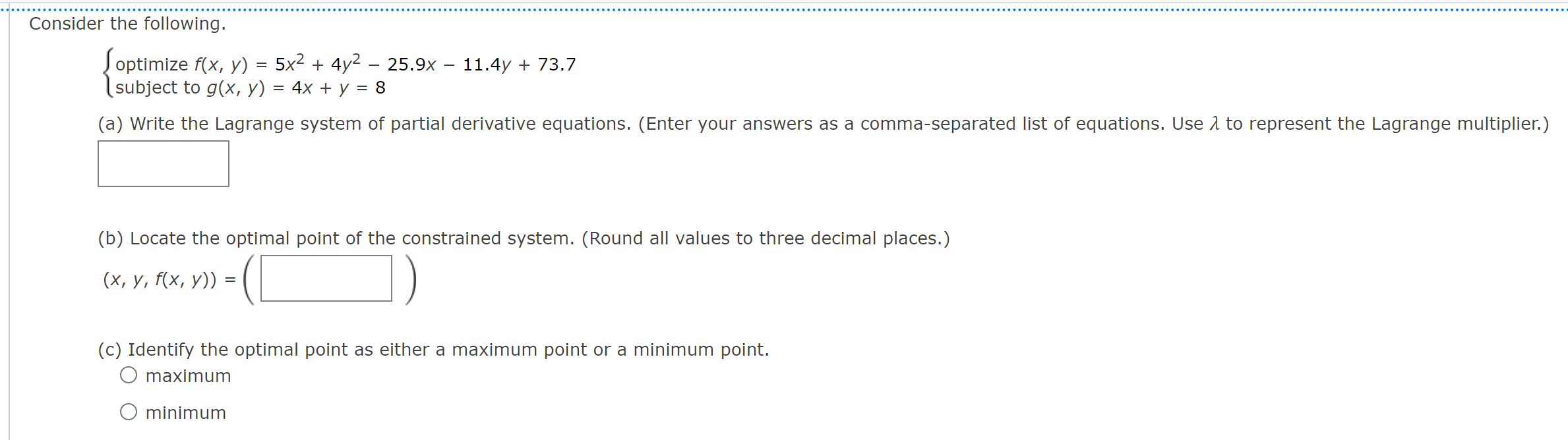Select the minimum radio button

[128, 411]
